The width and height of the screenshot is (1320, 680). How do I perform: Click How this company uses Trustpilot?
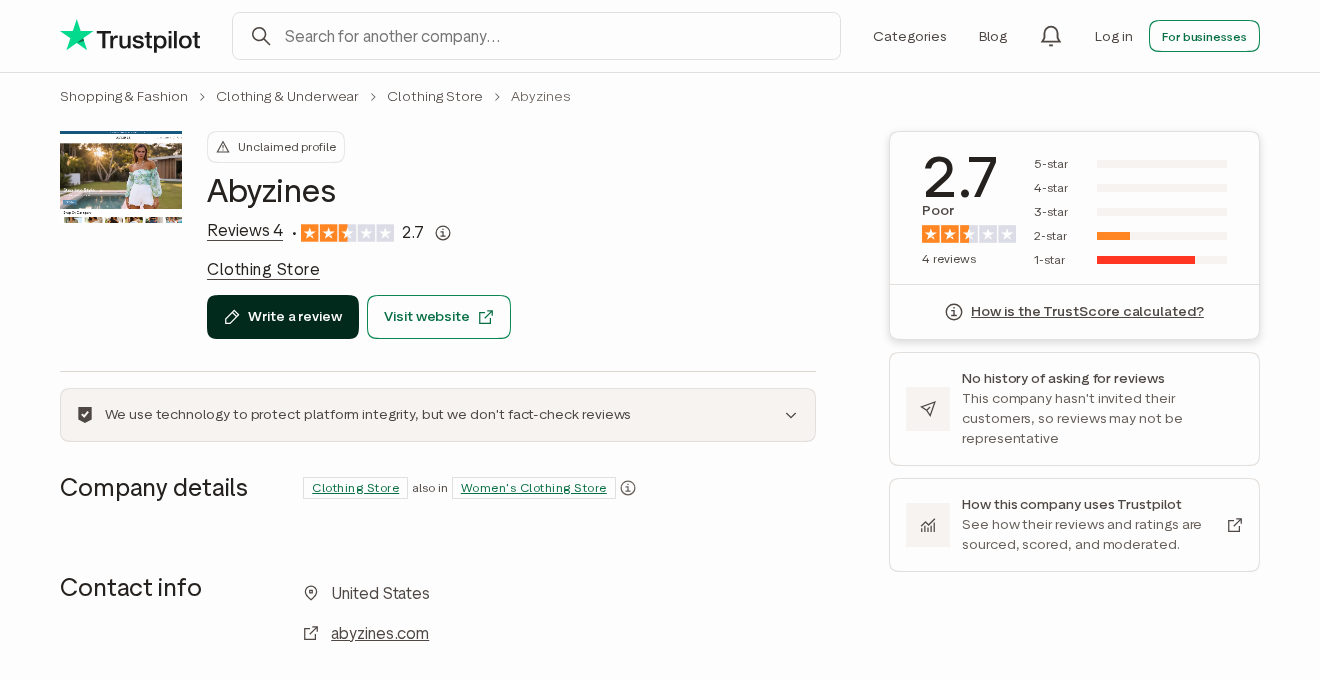click(x=1074, y=525)
